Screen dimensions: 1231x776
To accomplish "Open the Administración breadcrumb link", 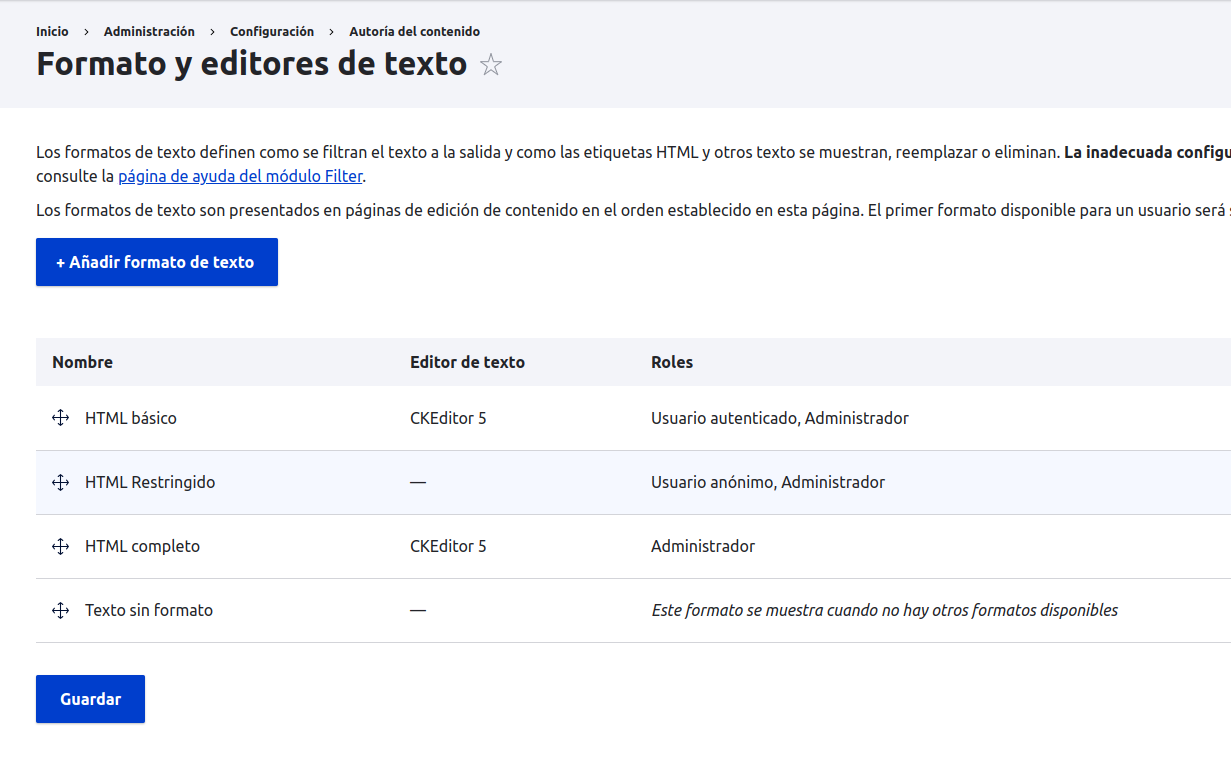I will (149, 32).
